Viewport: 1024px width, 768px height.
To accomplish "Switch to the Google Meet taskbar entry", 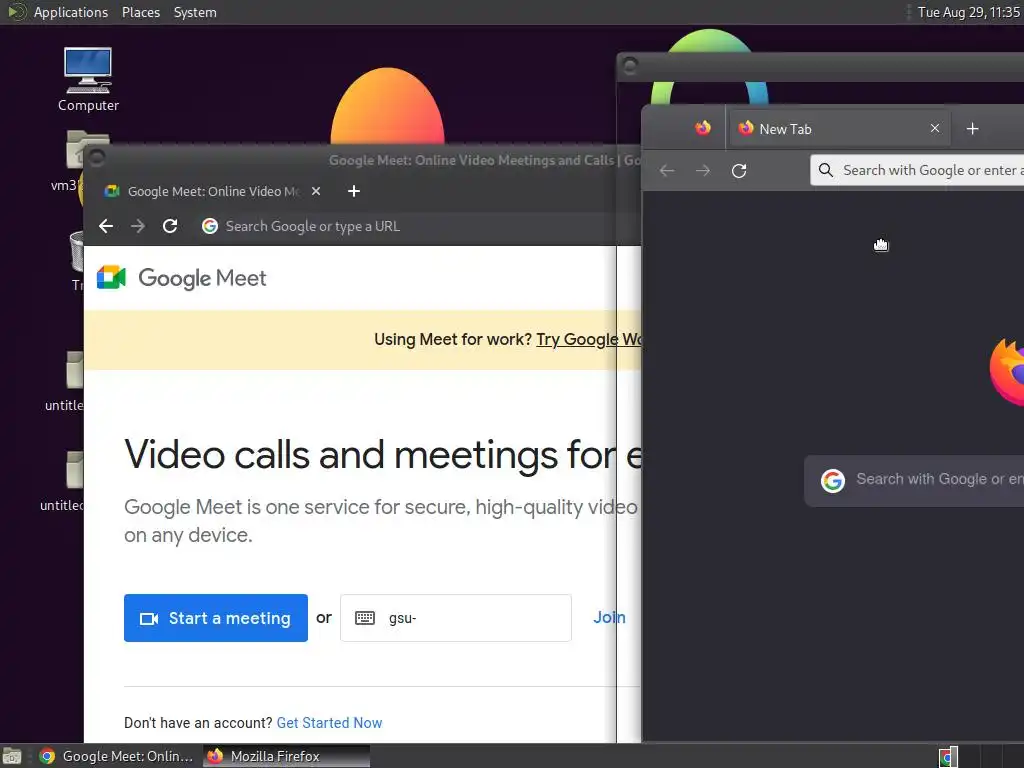I will [x=116, y=756].
